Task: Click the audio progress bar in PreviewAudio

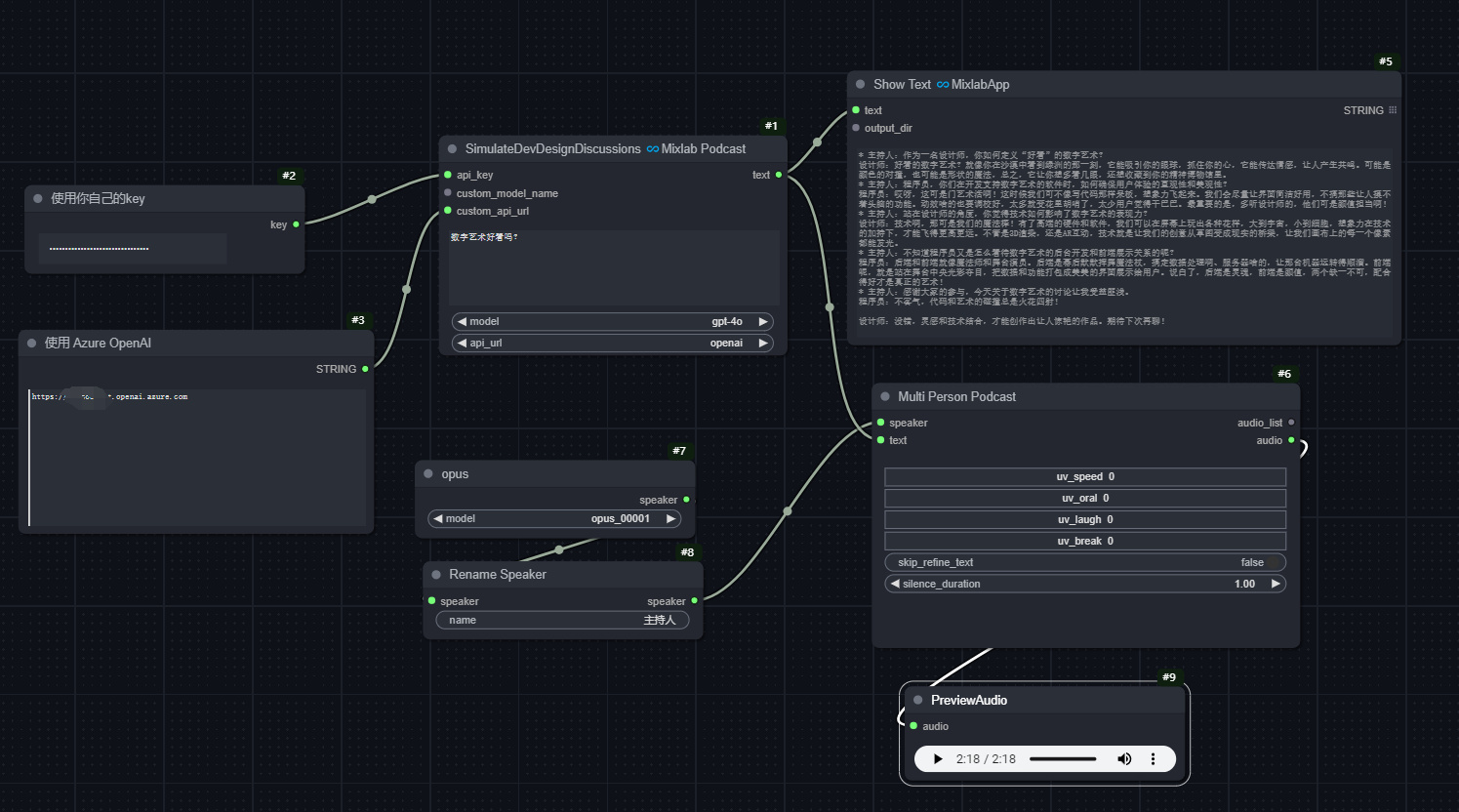Action: (1063, 758)
